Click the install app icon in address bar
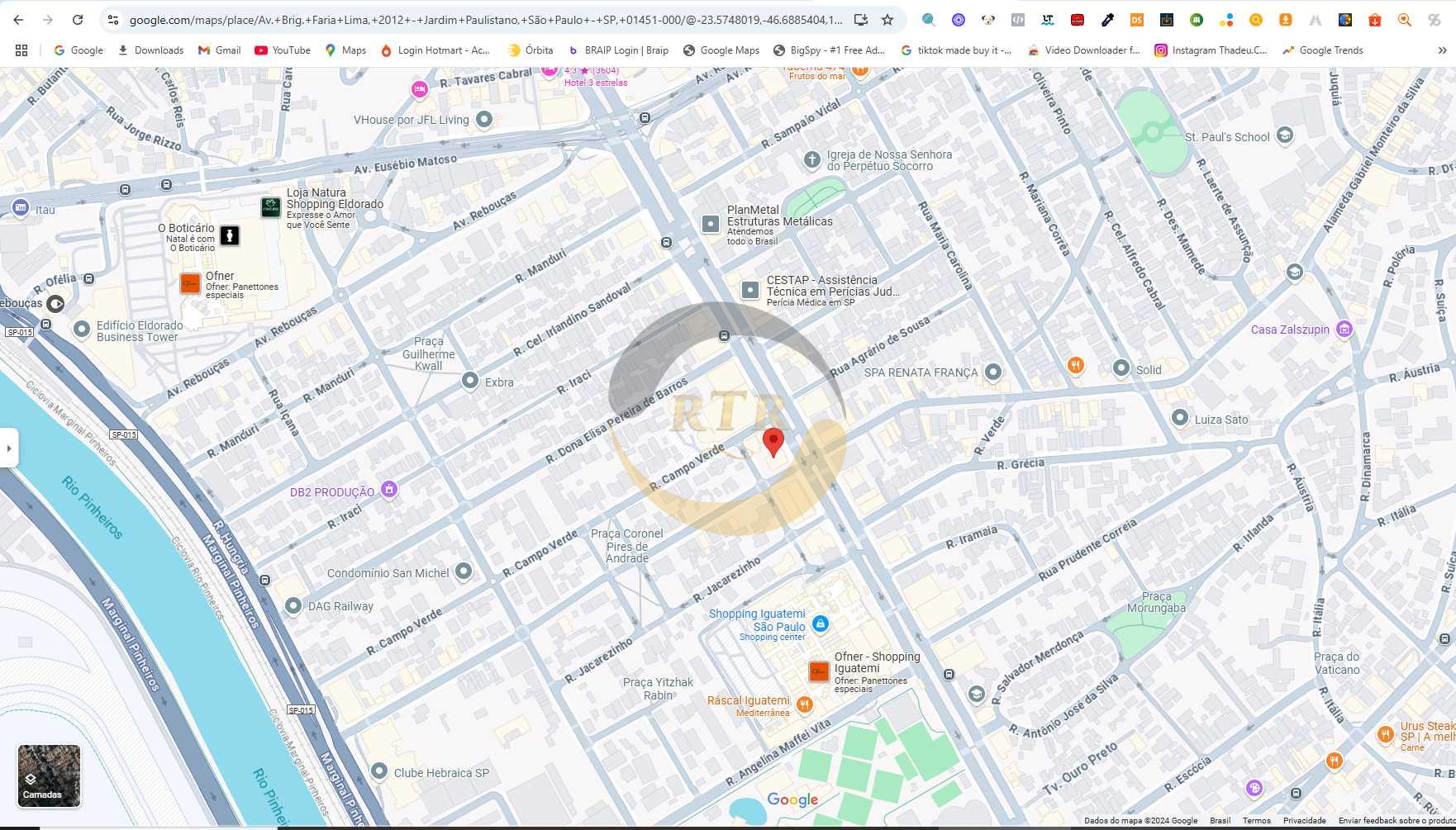Image resolution: width=1456 pixels, height=830 pixels. (x=860, y=20)
